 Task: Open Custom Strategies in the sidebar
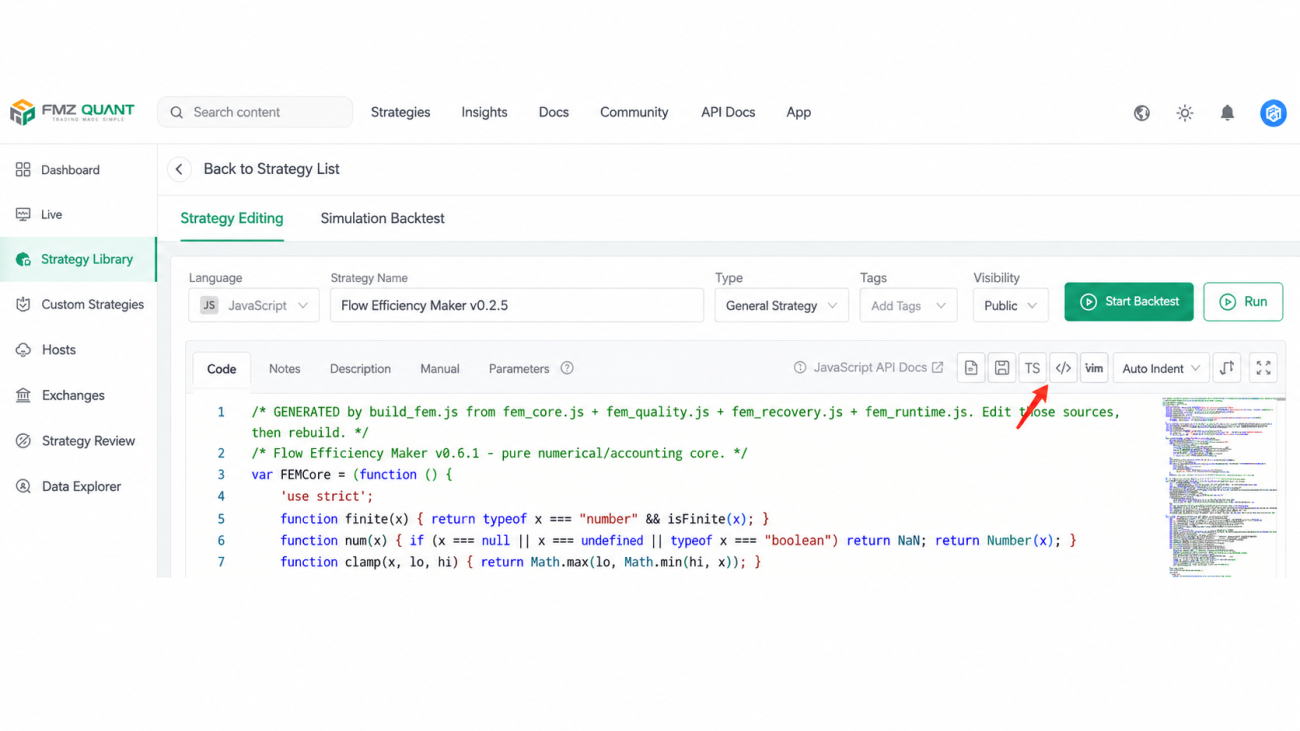point(78,304)
